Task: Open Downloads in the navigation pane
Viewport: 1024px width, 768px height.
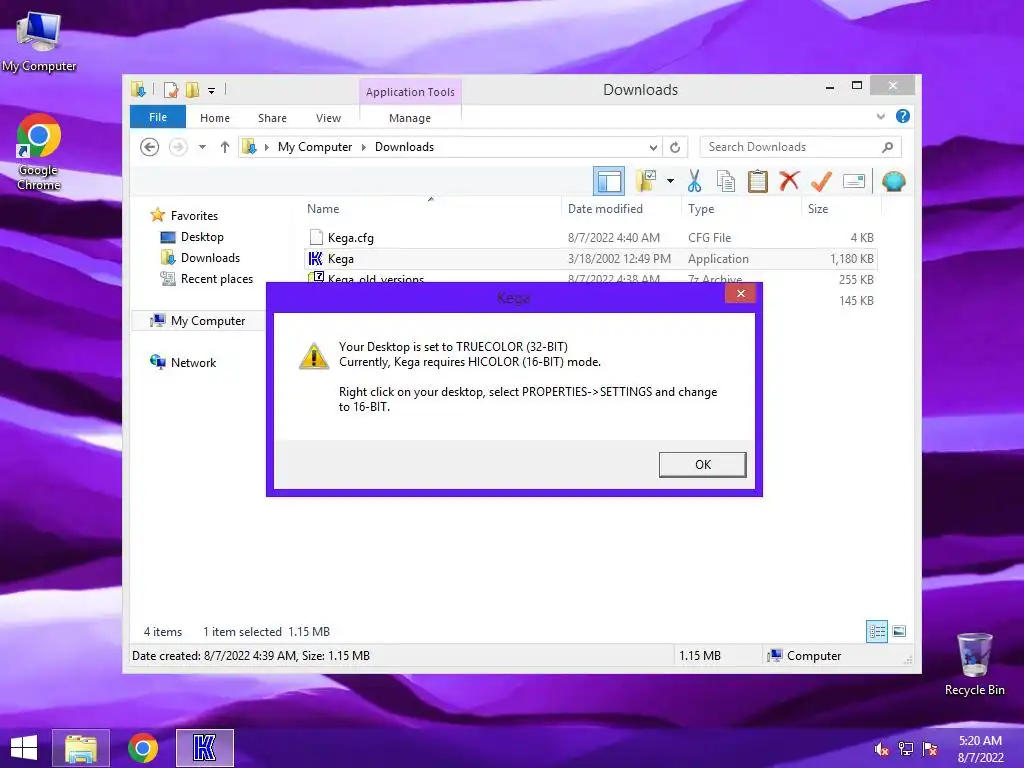Action: click(x=210, y=258)
